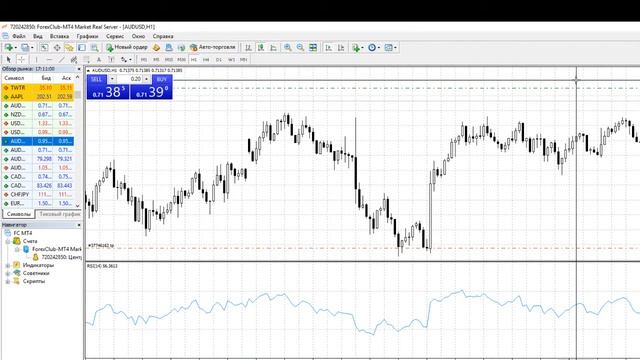The width and height of the screenshot is (640, 360).
Task: Toggle the Market Watch window icon
Action: click(44, 48)
